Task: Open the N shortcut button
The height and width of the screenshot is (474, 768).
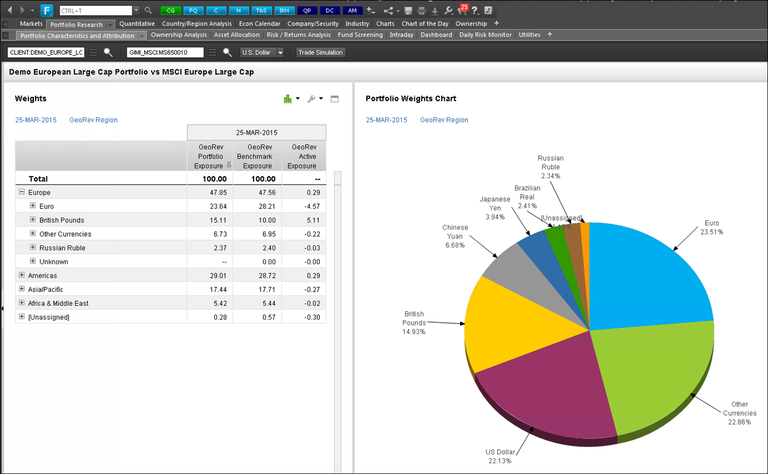Action: pos(239,10)
